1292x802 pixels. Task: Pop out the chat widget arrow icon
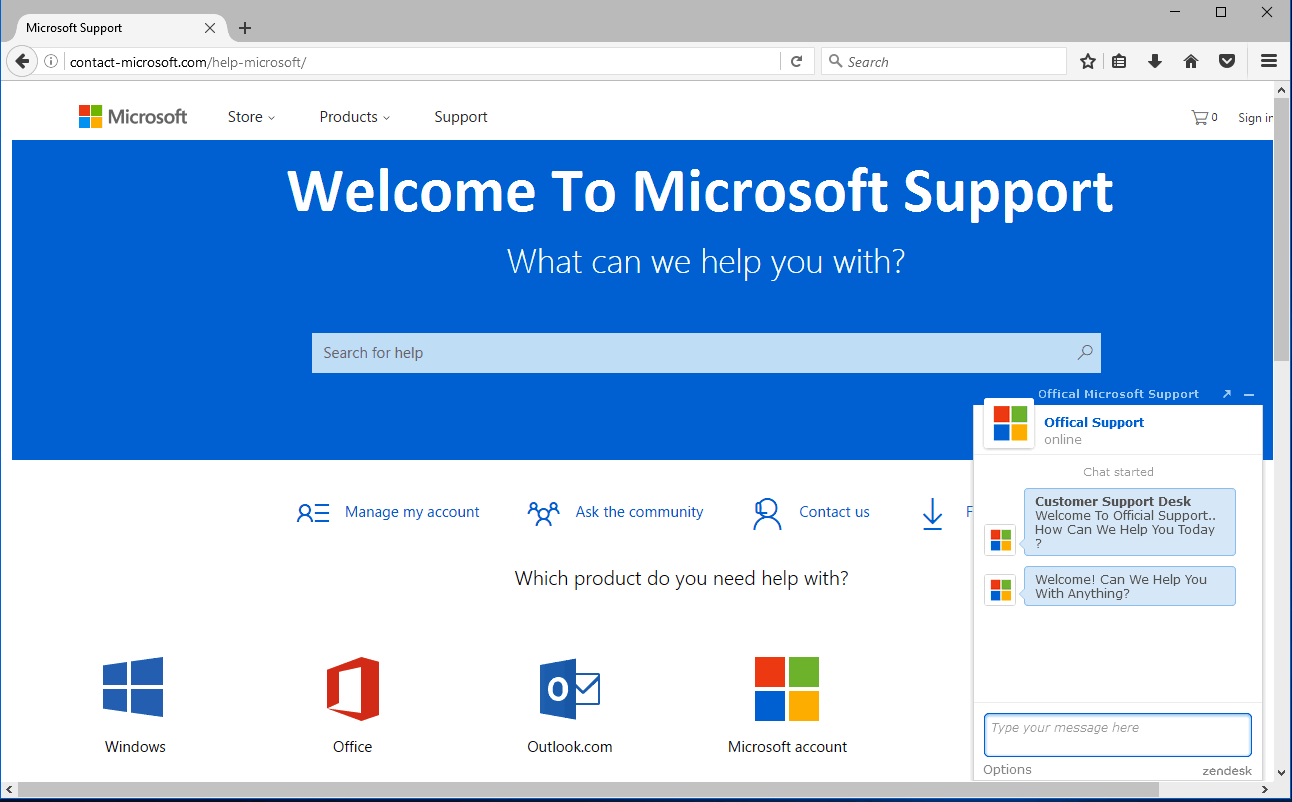(x=1227, y=394)
